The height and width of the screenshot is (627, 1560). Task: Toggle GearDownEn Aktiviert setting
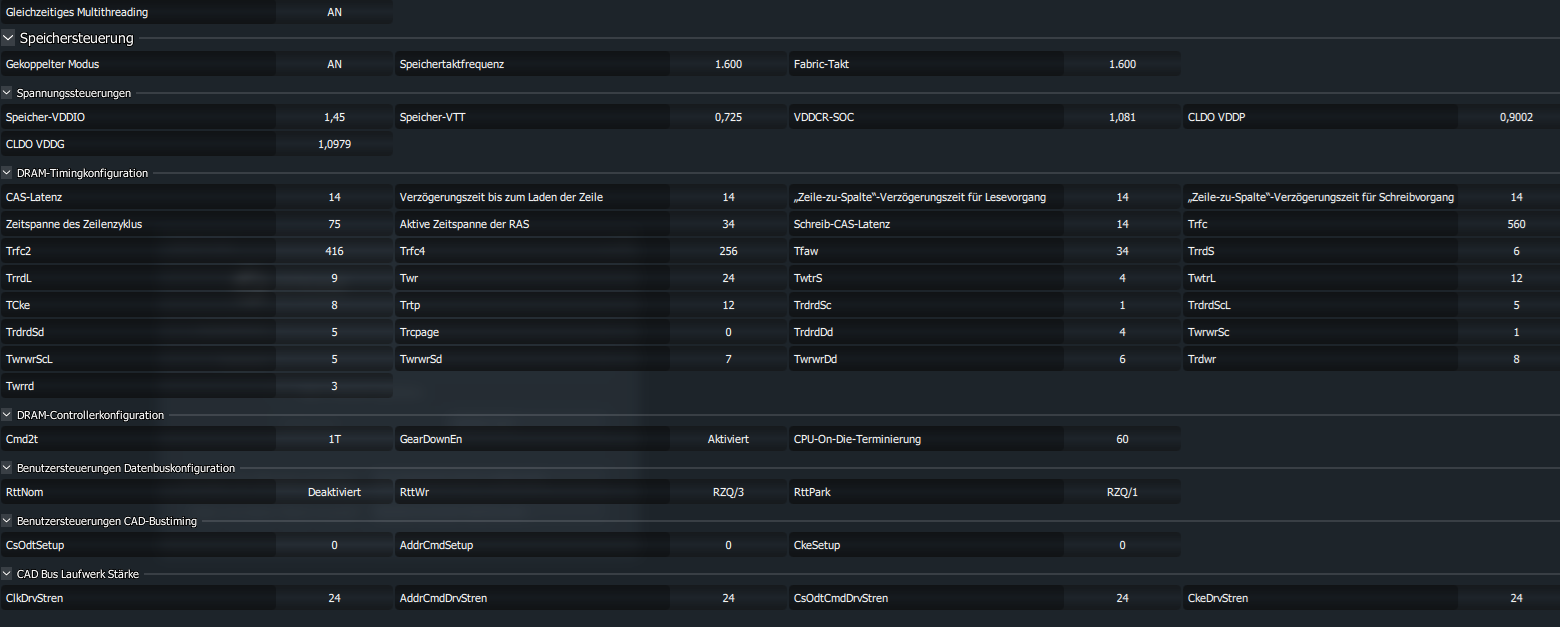728,439
